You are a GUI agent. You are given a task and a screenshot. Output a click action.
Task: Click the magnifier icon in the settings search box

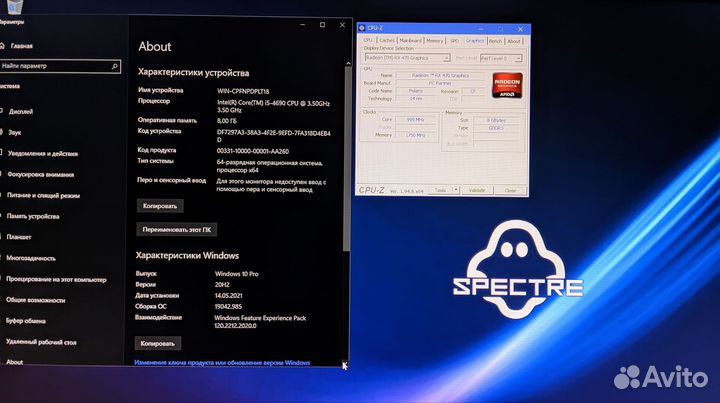tap(114, 67)
